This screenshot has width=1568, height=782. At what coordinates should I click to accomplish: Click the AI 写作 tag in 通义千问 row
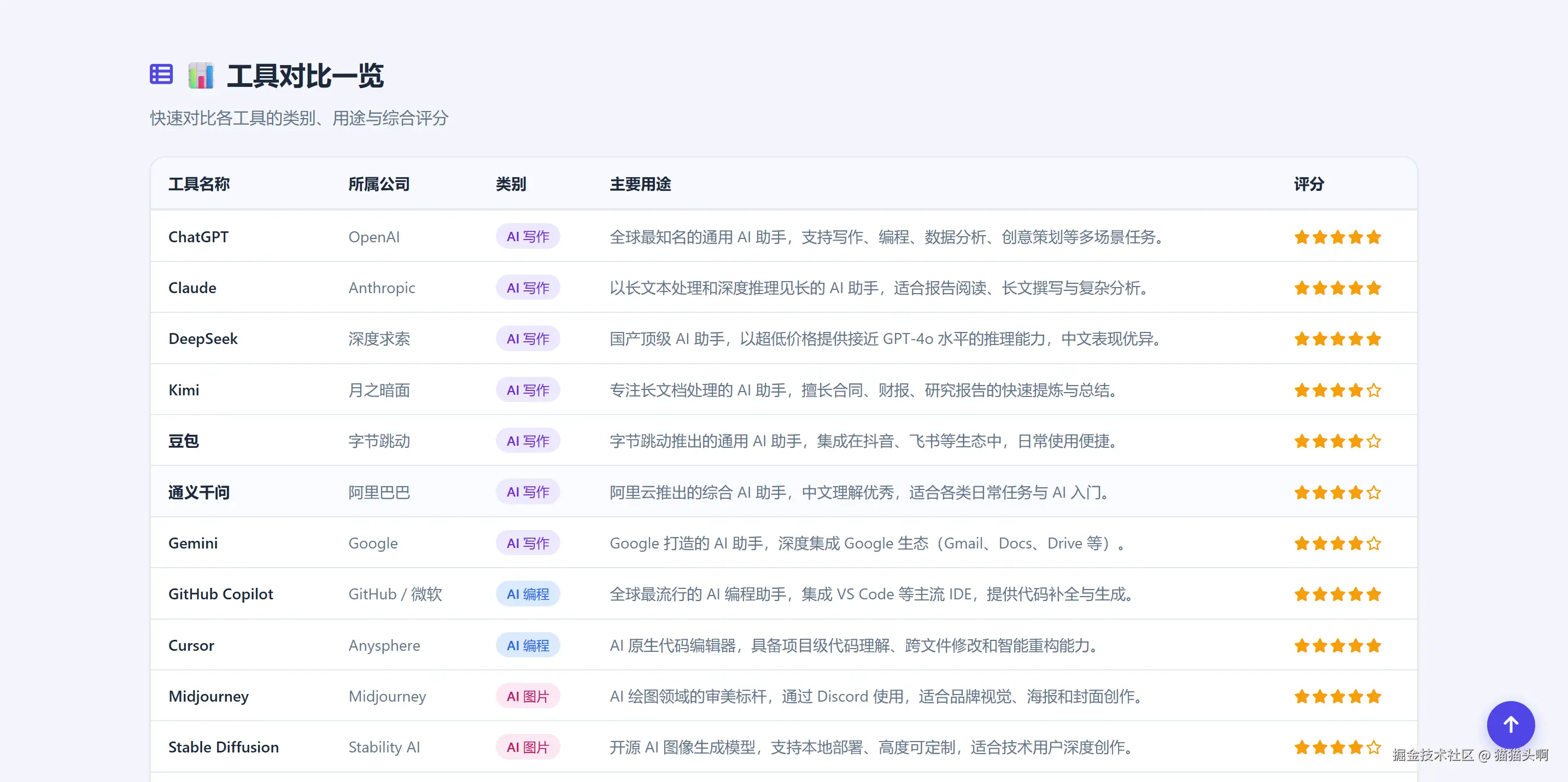(x=528, y=492)
